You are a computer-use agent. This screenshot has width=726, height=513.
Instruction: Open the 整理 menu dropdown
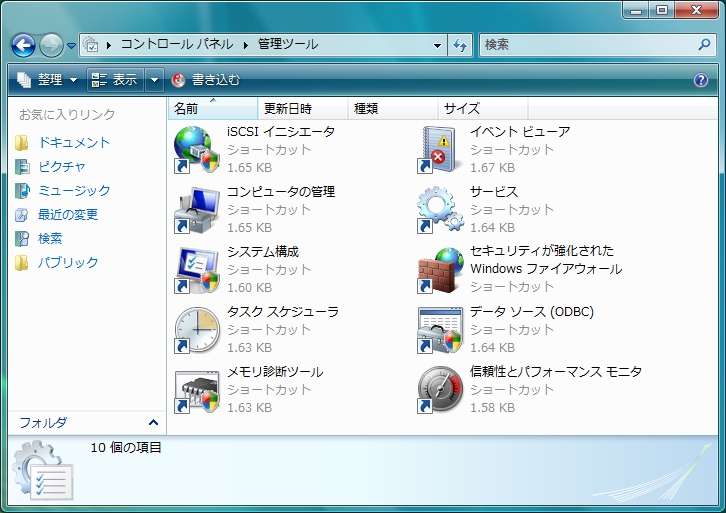46,80
